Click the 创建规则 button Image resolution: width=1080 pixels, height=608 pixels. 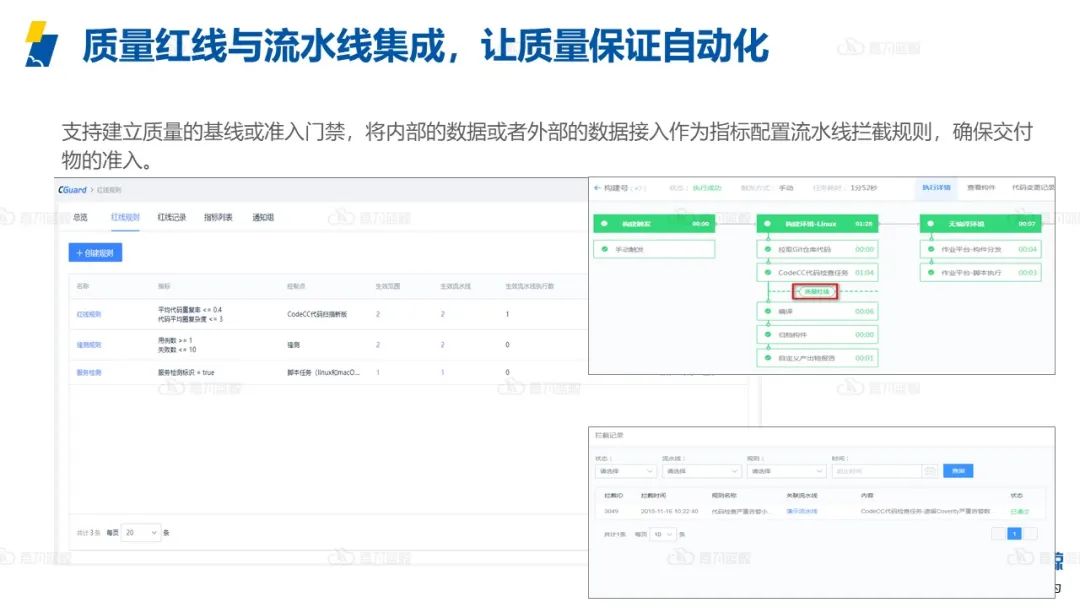[95, 253]
